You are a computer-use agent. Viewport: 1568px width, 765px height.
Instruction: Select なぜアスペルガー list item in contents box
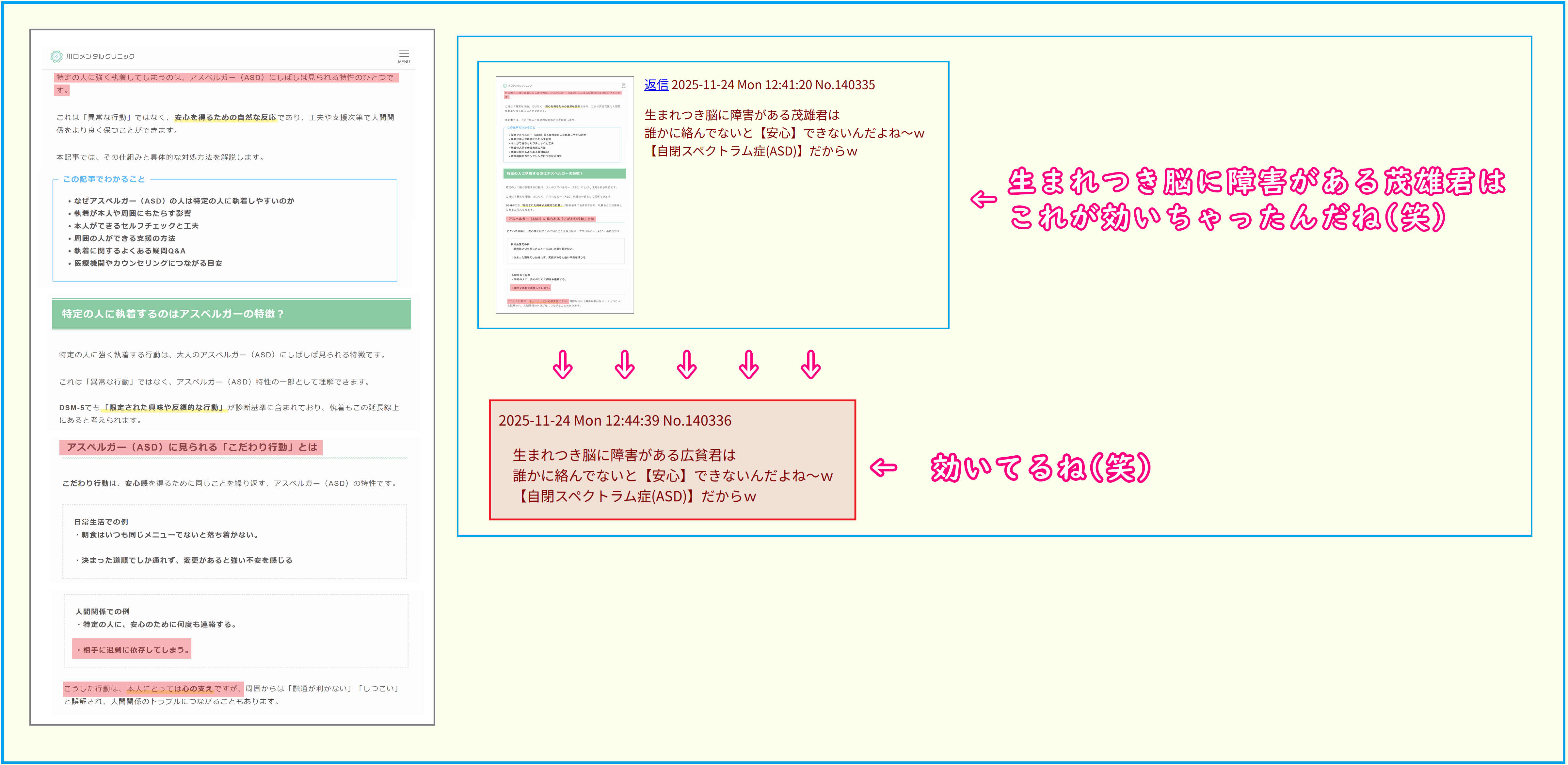tap(184, 200)
